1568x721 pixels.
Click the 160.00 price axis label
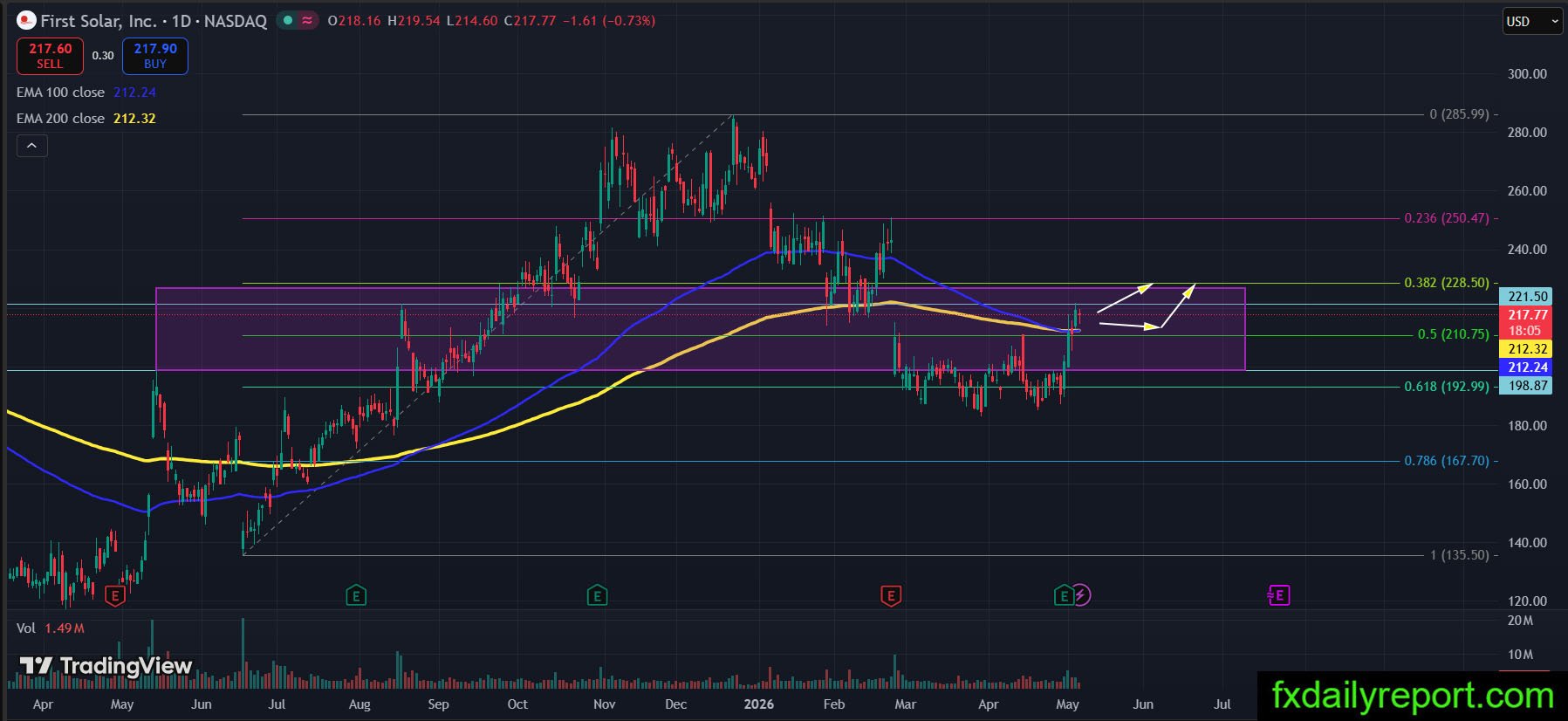point(1527,484)
